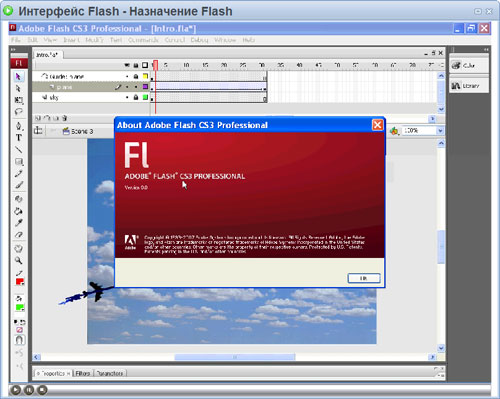Toggle Snap to Objects magnet option
The height and width of the screenshot is (399, 500).
(x=19, y=340)
